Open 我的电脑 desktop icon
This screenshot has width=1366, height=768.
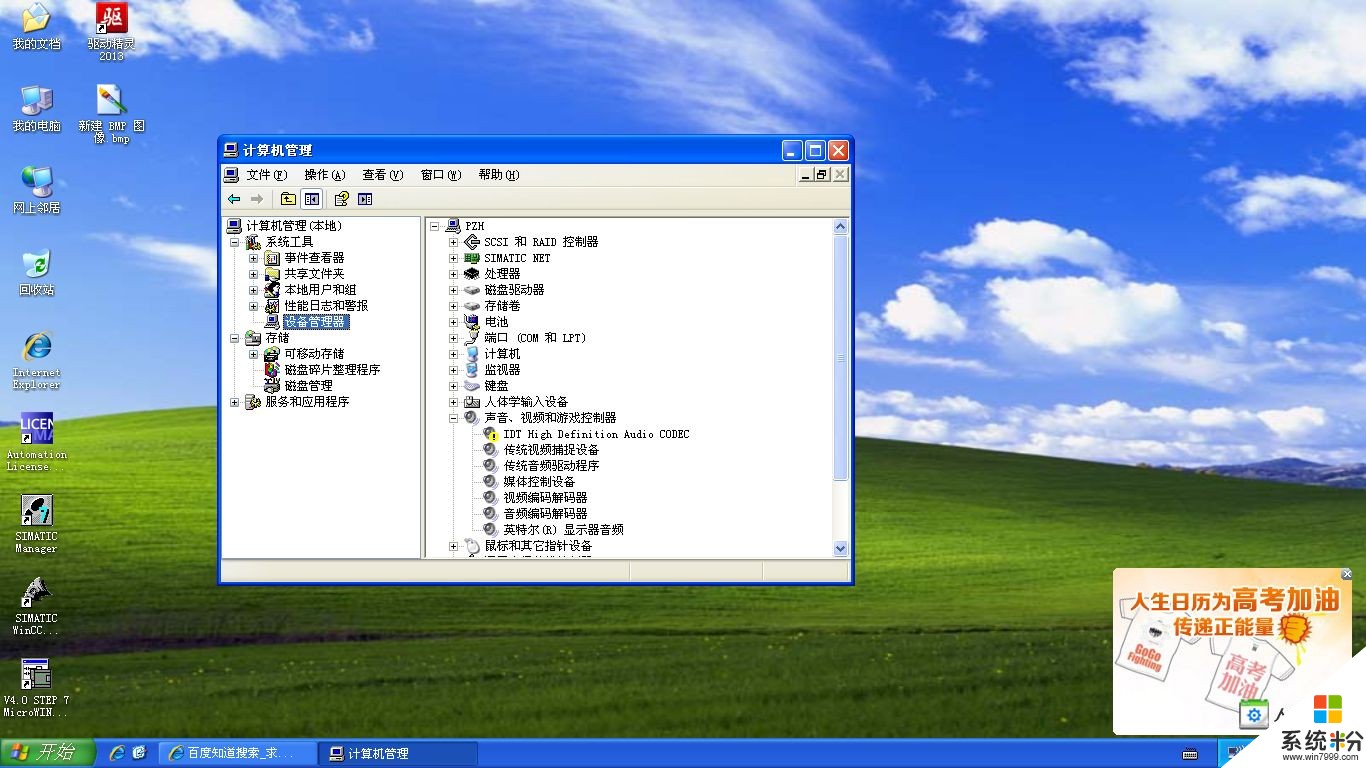click(x=36, y=109)
